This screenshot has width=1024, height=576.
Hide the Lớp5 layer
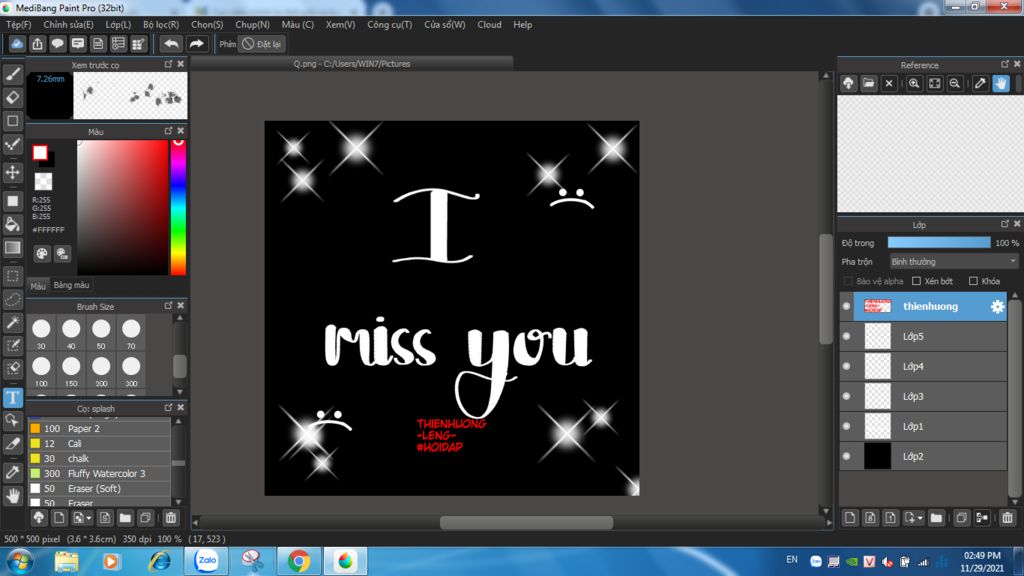(846, 336)
